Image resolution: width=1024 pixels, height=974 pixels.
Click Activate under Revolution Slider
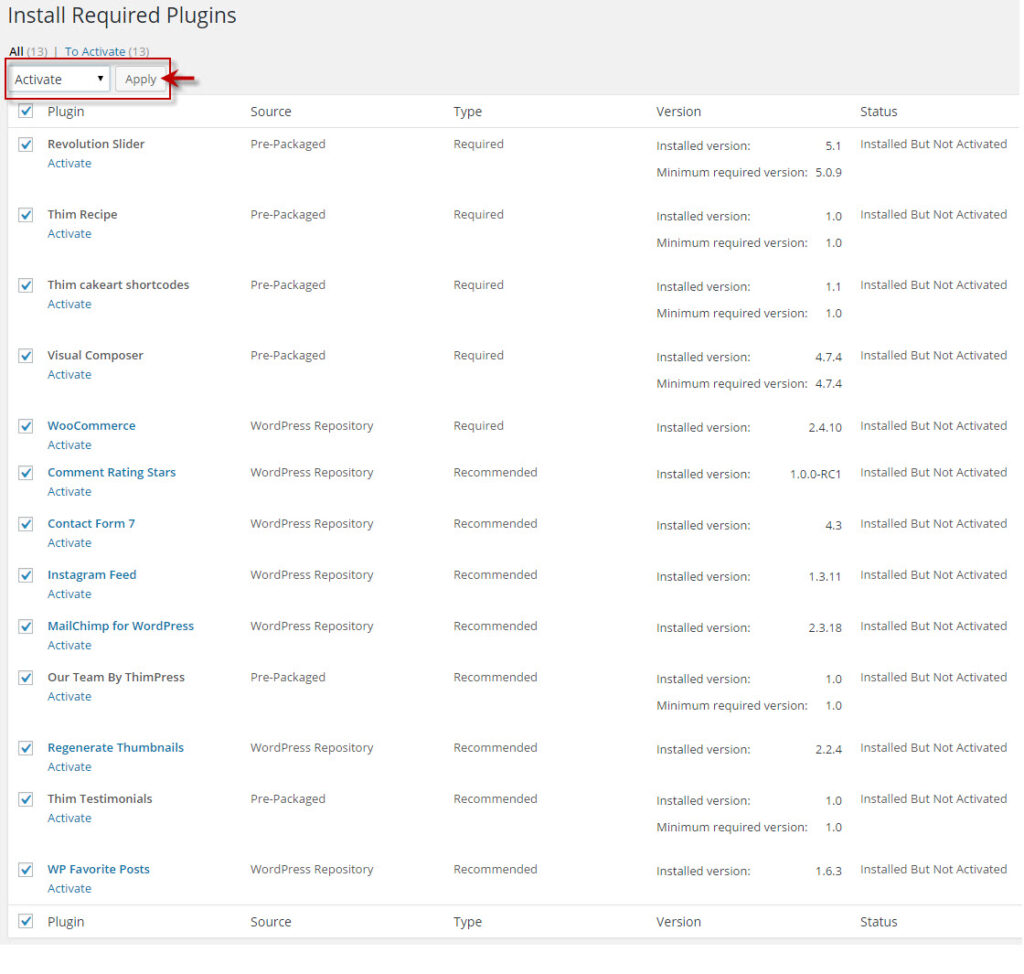[69, 163]
